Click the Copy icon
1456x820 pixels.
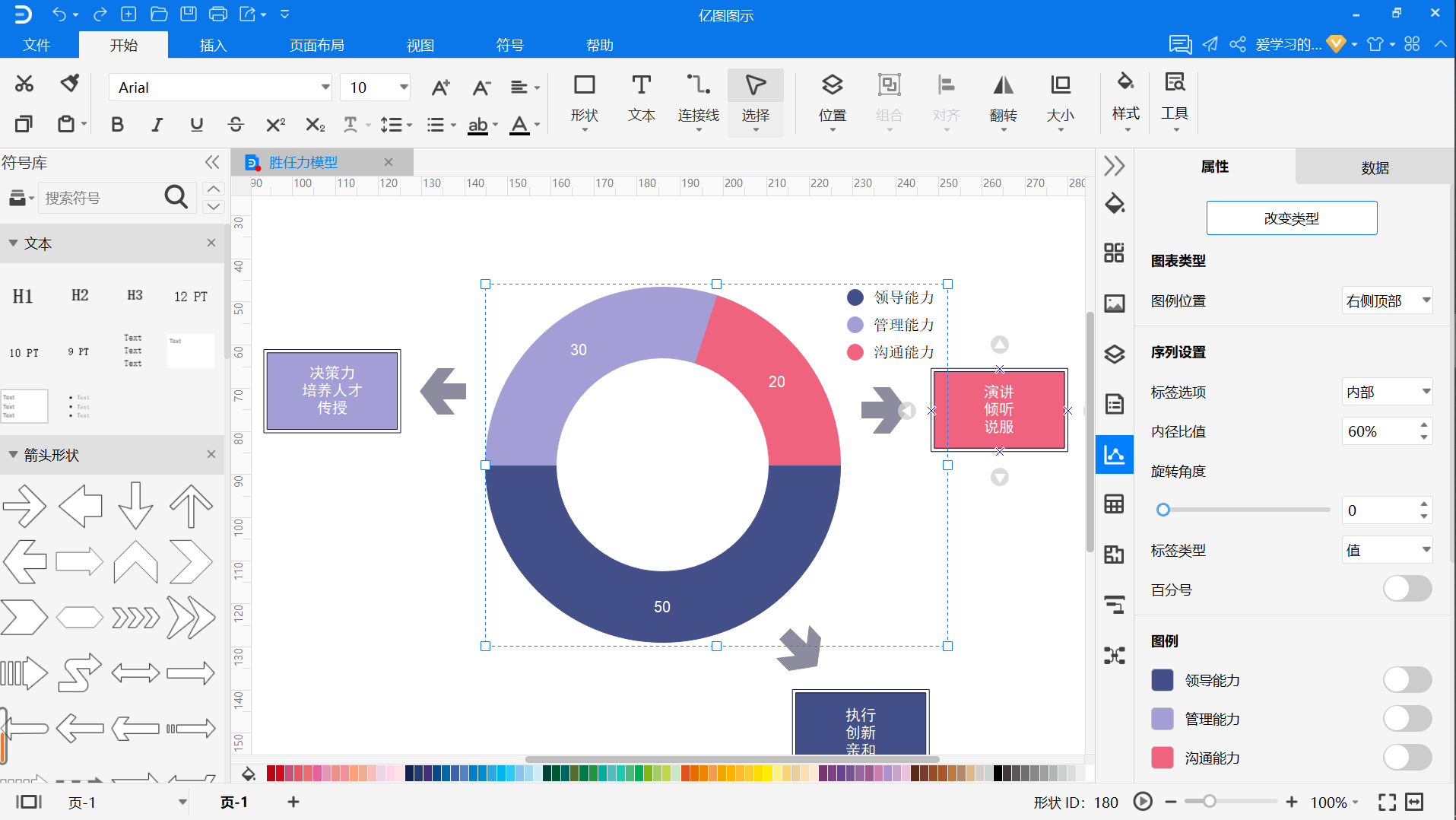pos(24,123)
